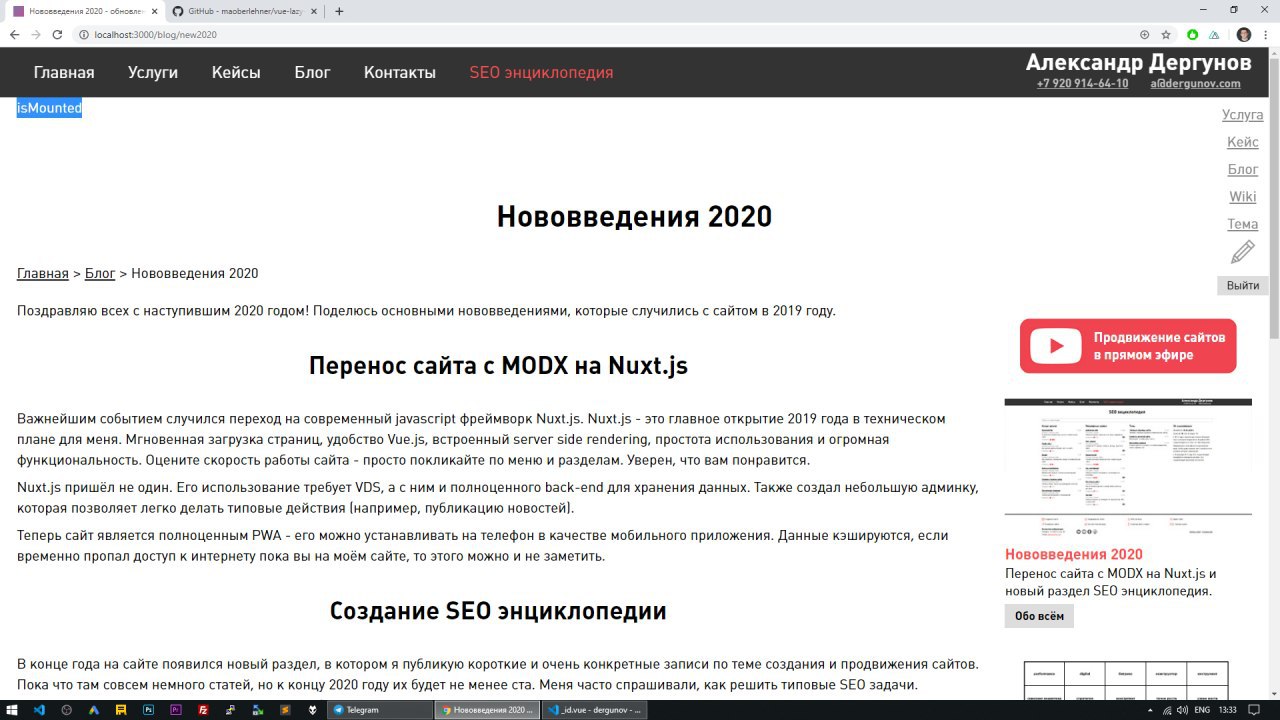Click the YouTube Продвижение сайтов banner

point(1128,346)
